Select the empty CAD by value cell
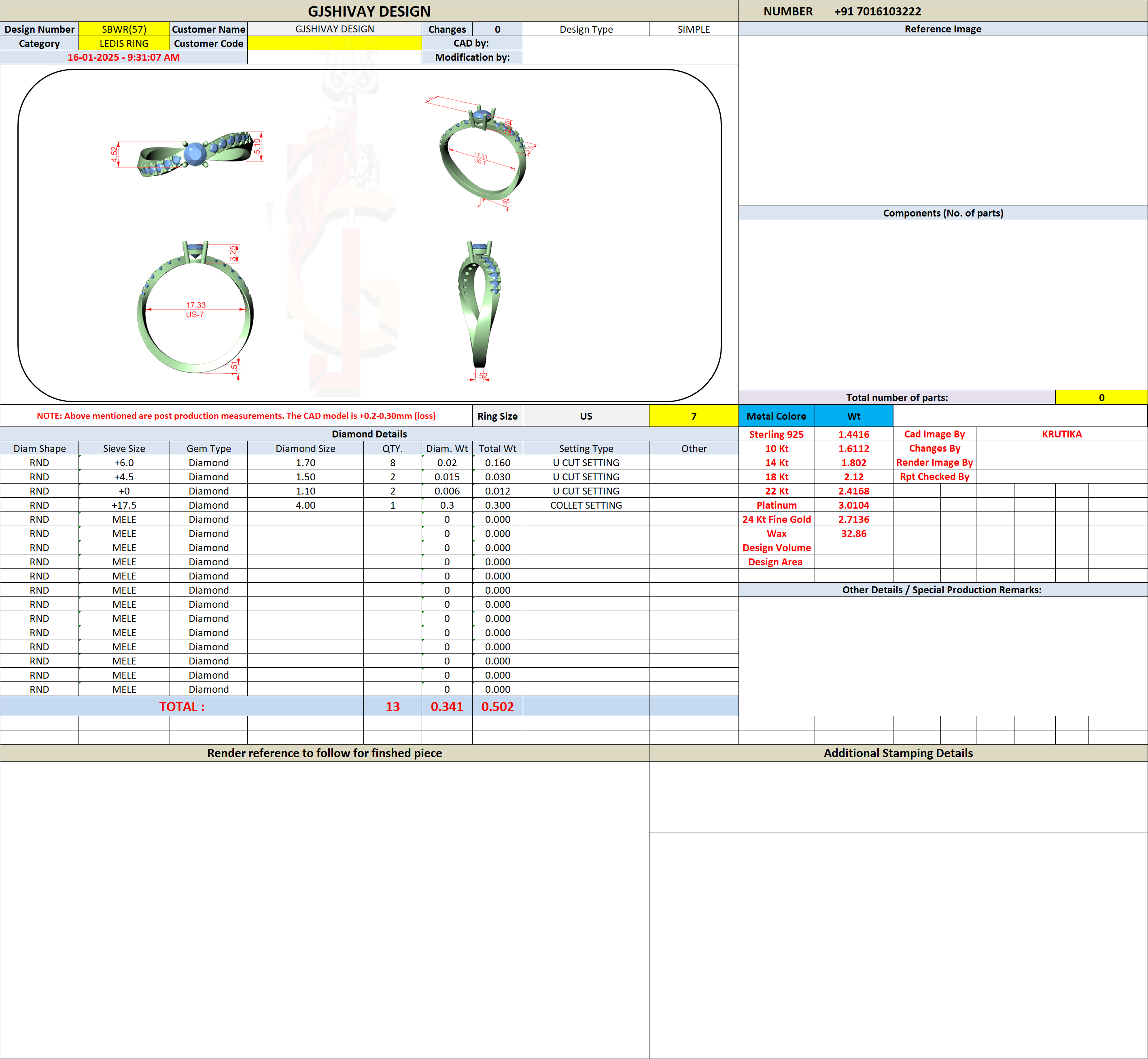The height and width of the screenshot is (1059, 1148). tap(630, 44)
